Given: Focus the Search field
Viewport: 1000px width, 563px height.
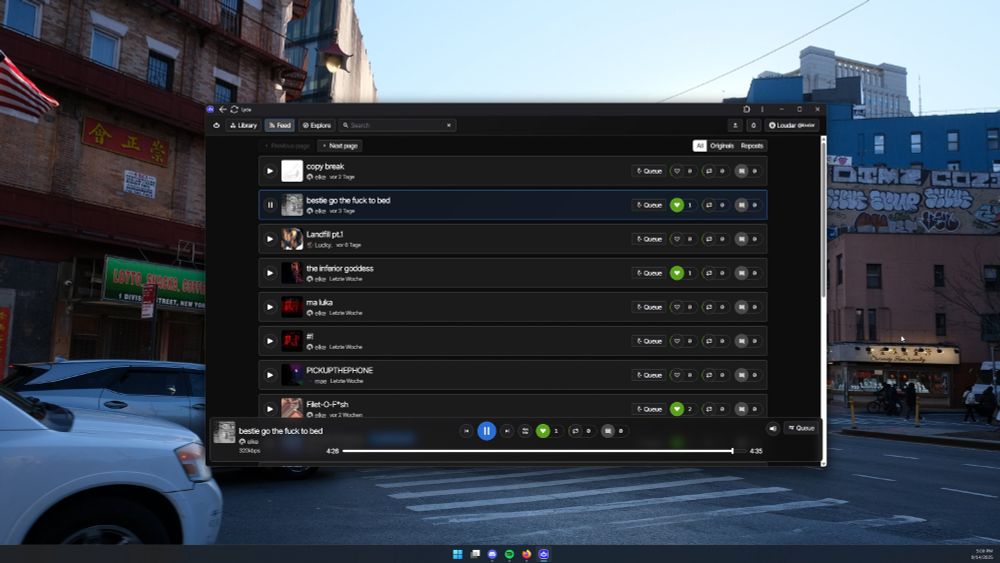Looking at the screenshot, I should (395, 126).
